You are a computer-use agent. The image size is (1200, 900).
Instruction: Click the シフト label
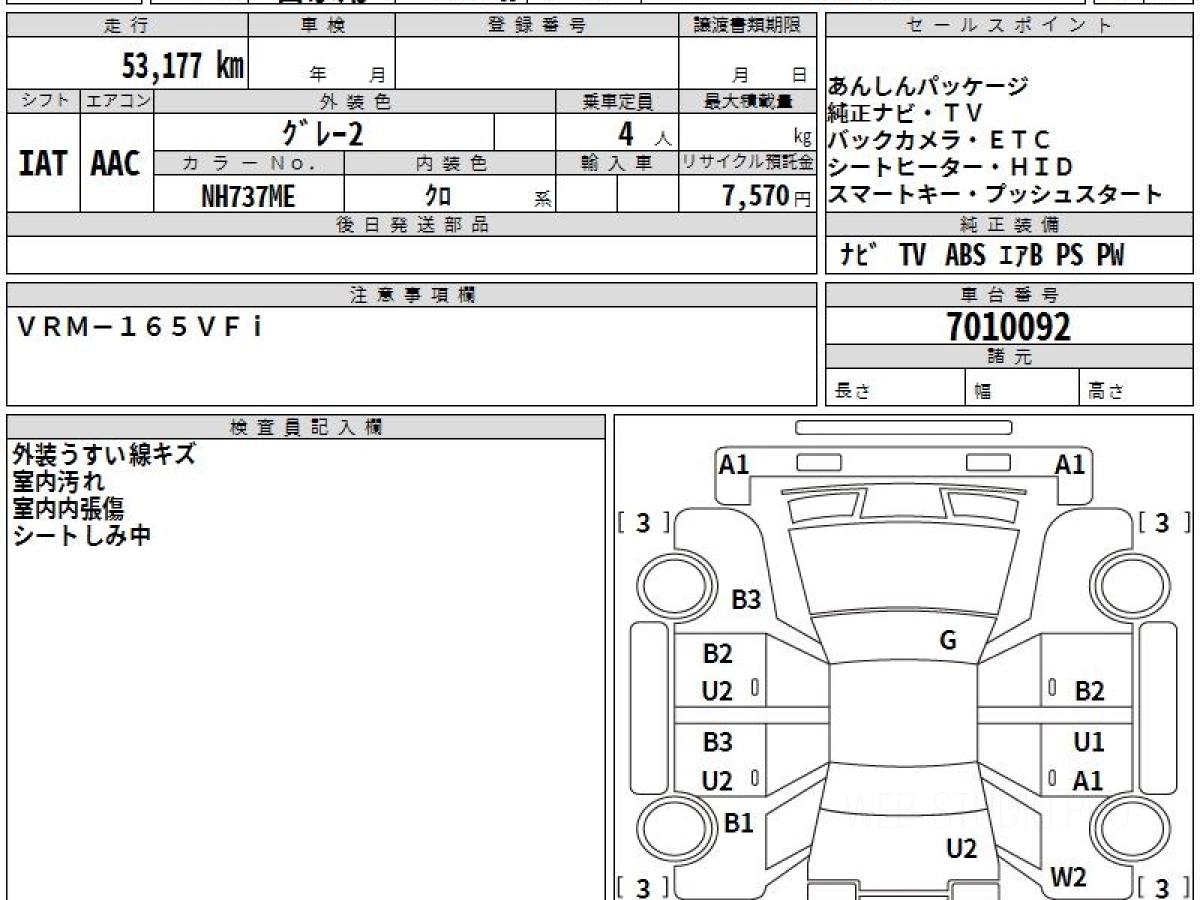point(43,101)
